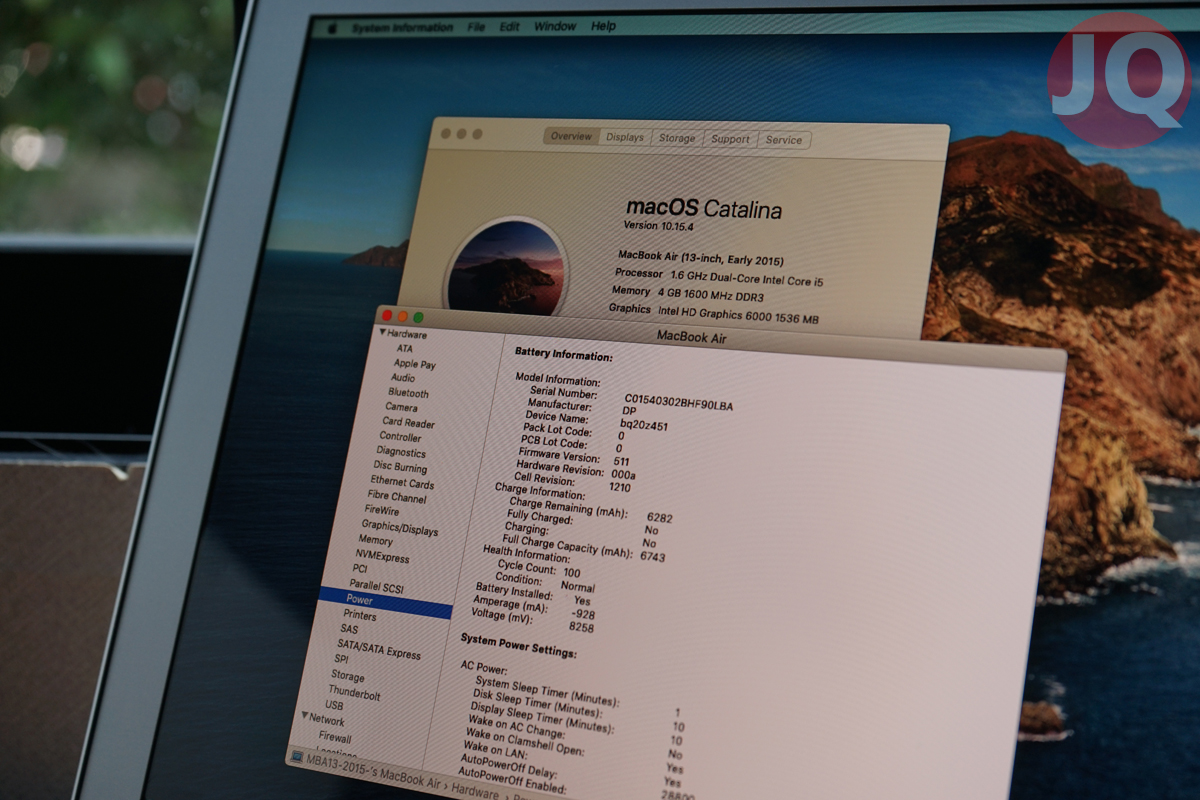This screenshot has height=800, width=1200.
Task: Switch to the Storage tab
Action: [x=677, y=138]
